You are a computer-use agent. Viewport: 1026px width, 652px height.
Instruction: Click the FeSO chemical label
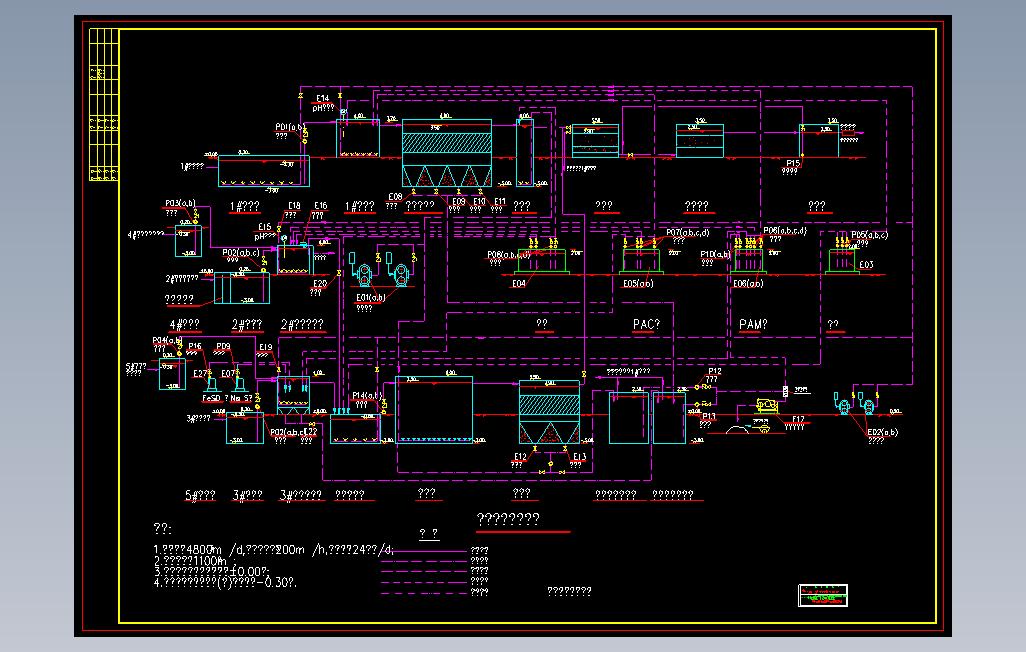[x=211, y=398]
